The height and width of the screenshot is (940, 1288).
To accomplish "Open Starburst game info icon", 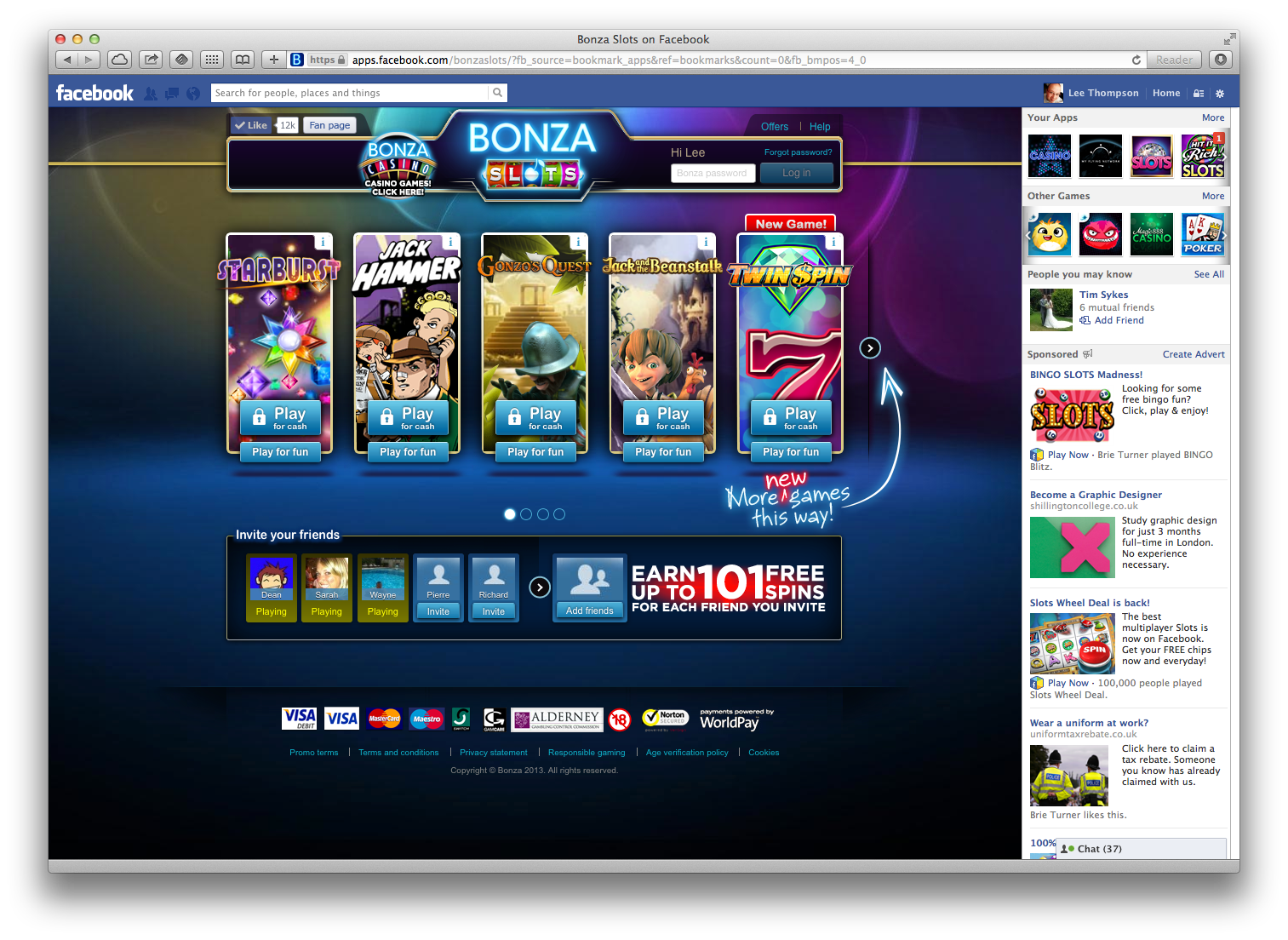I will point(323,243).
